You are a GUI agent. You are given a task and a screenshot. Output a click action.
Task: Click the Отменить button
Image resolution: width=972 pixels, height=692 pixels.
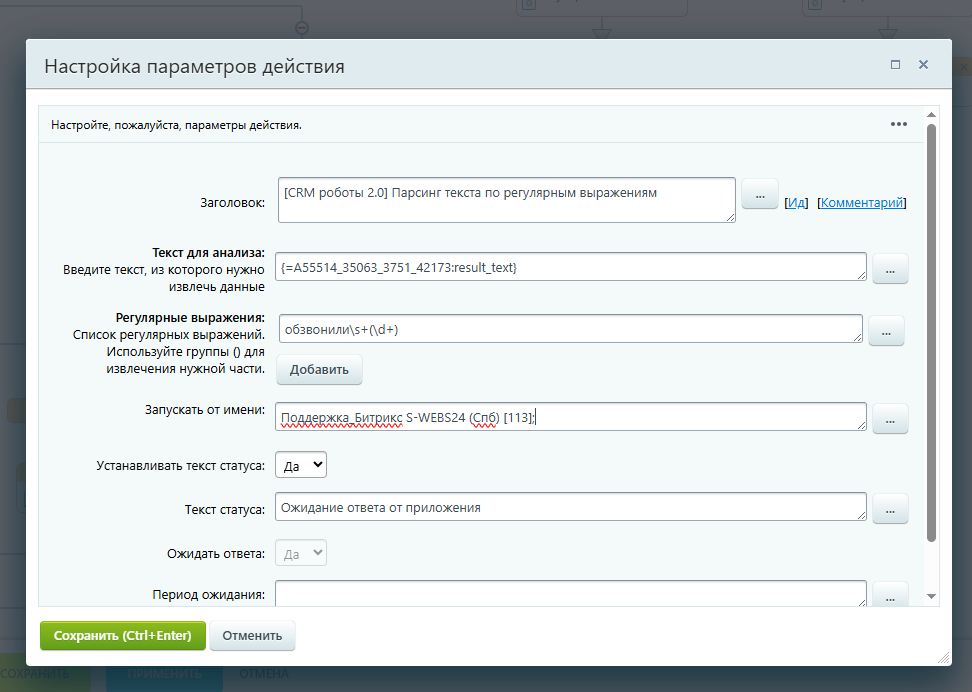(252, 636)
